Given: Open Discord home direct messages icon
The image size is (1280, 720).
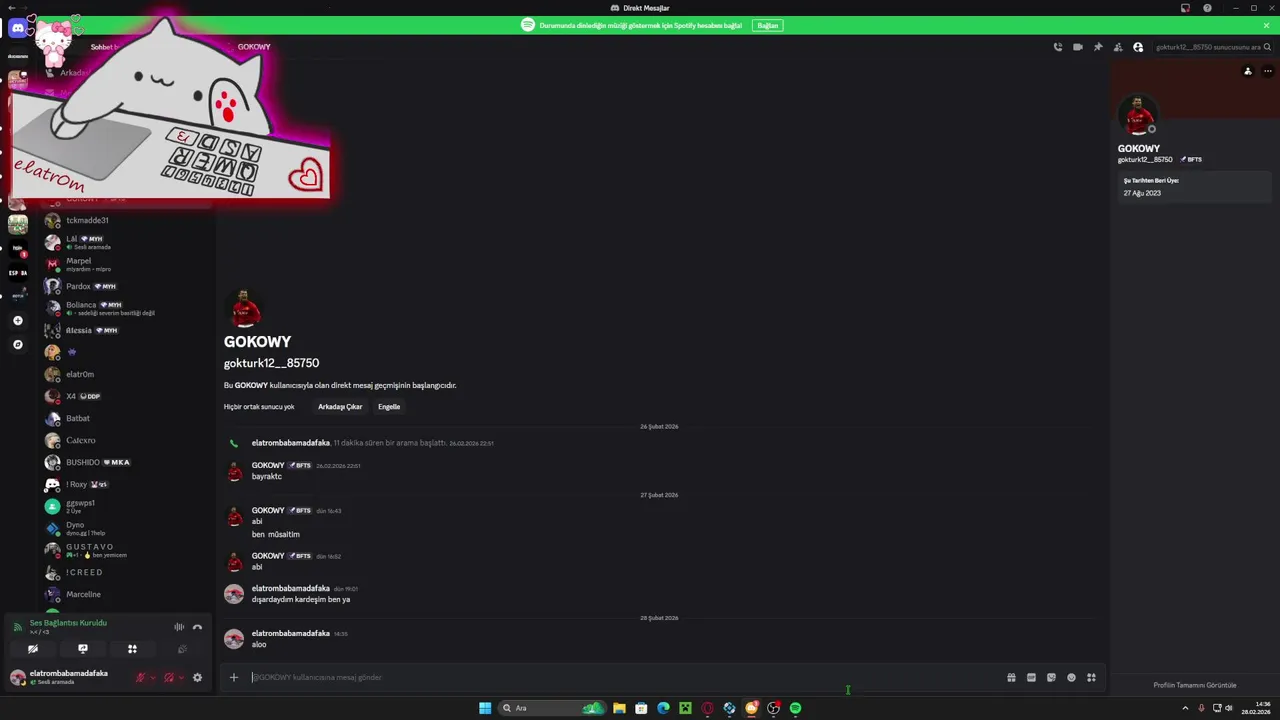Looking at the screenshot, I should tap(17, 28).
